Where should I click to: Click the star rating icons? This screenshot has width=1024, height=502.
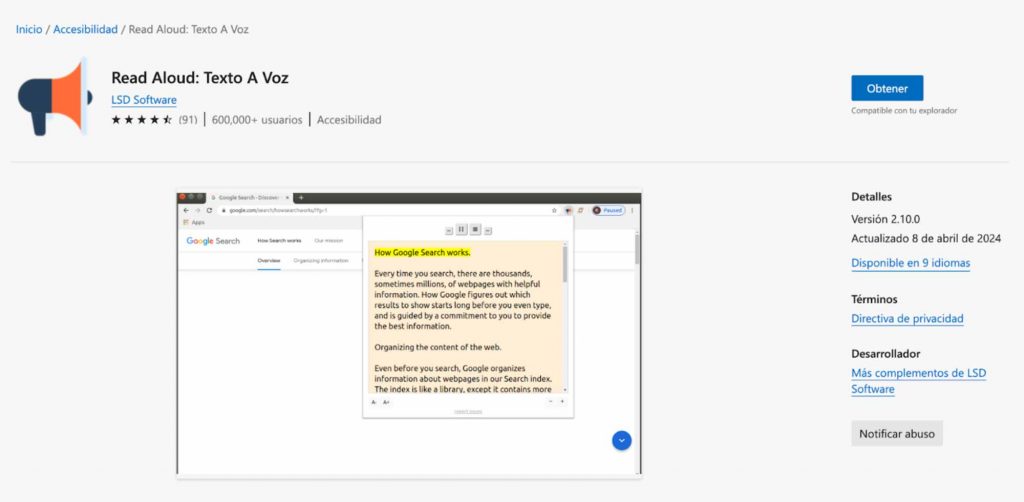pyautogui.click(x=142, y=119)
